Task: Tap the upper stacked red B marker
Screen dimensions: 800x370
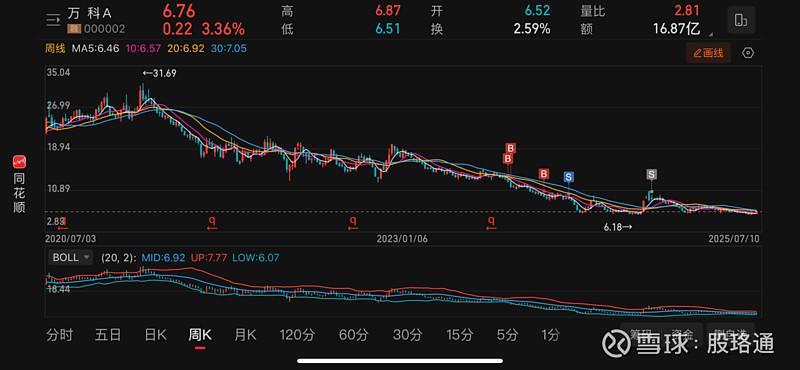Action: coord(511,148)
